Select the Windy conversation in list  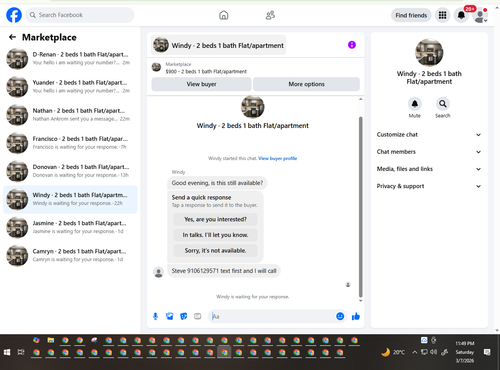pos(70,199)
